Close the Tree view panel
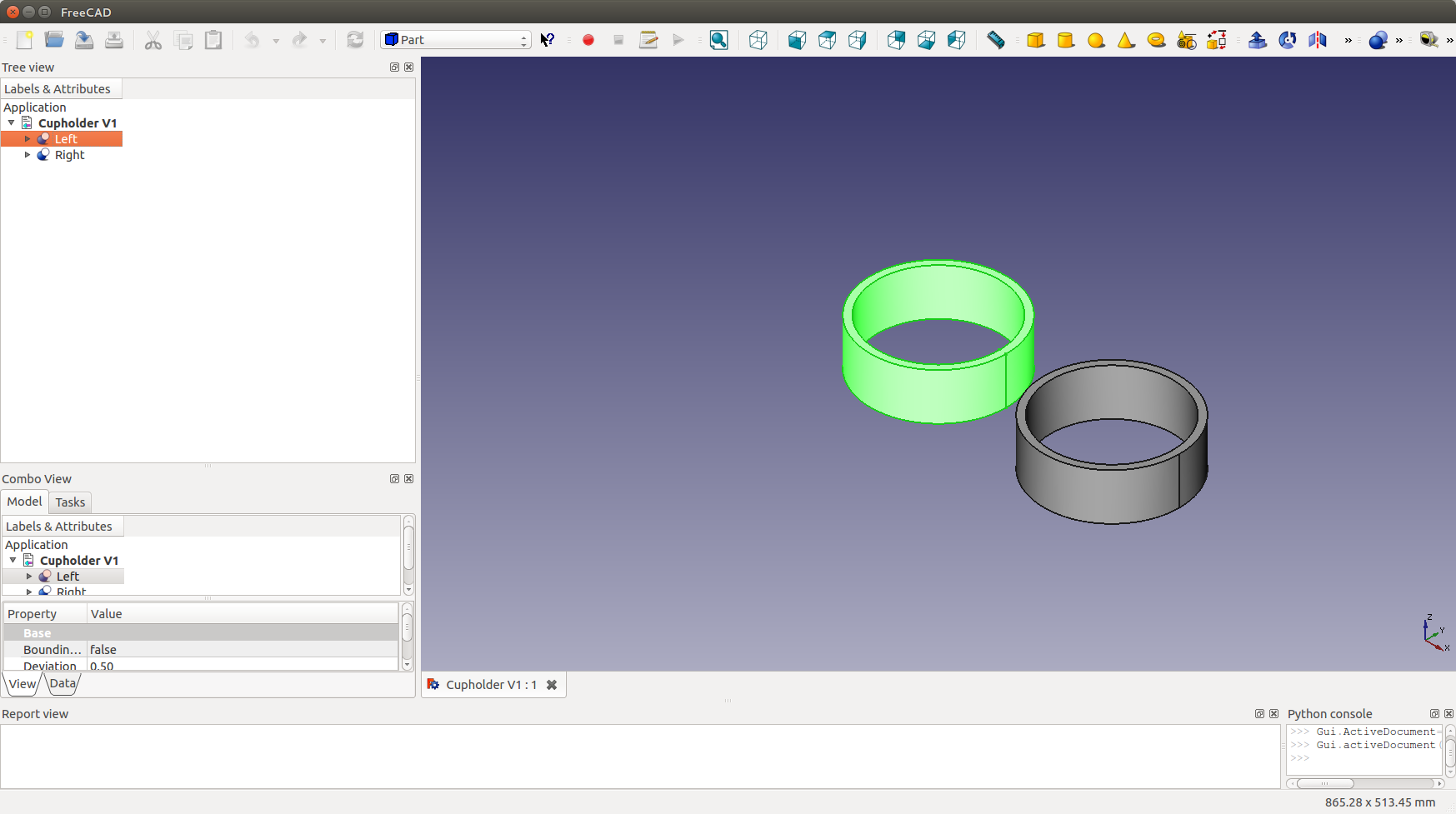Image resolution: width=1456 pixels, height=814 pixels. (x=408, y=67)
